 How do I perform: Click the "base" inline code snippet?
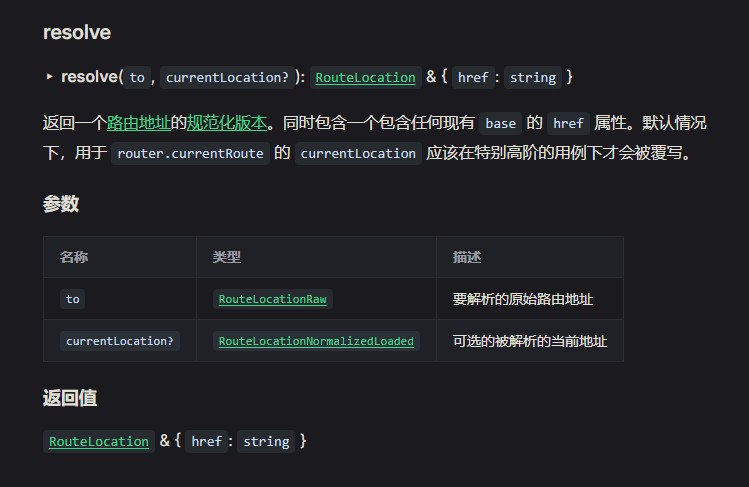[x=501, y=124]
